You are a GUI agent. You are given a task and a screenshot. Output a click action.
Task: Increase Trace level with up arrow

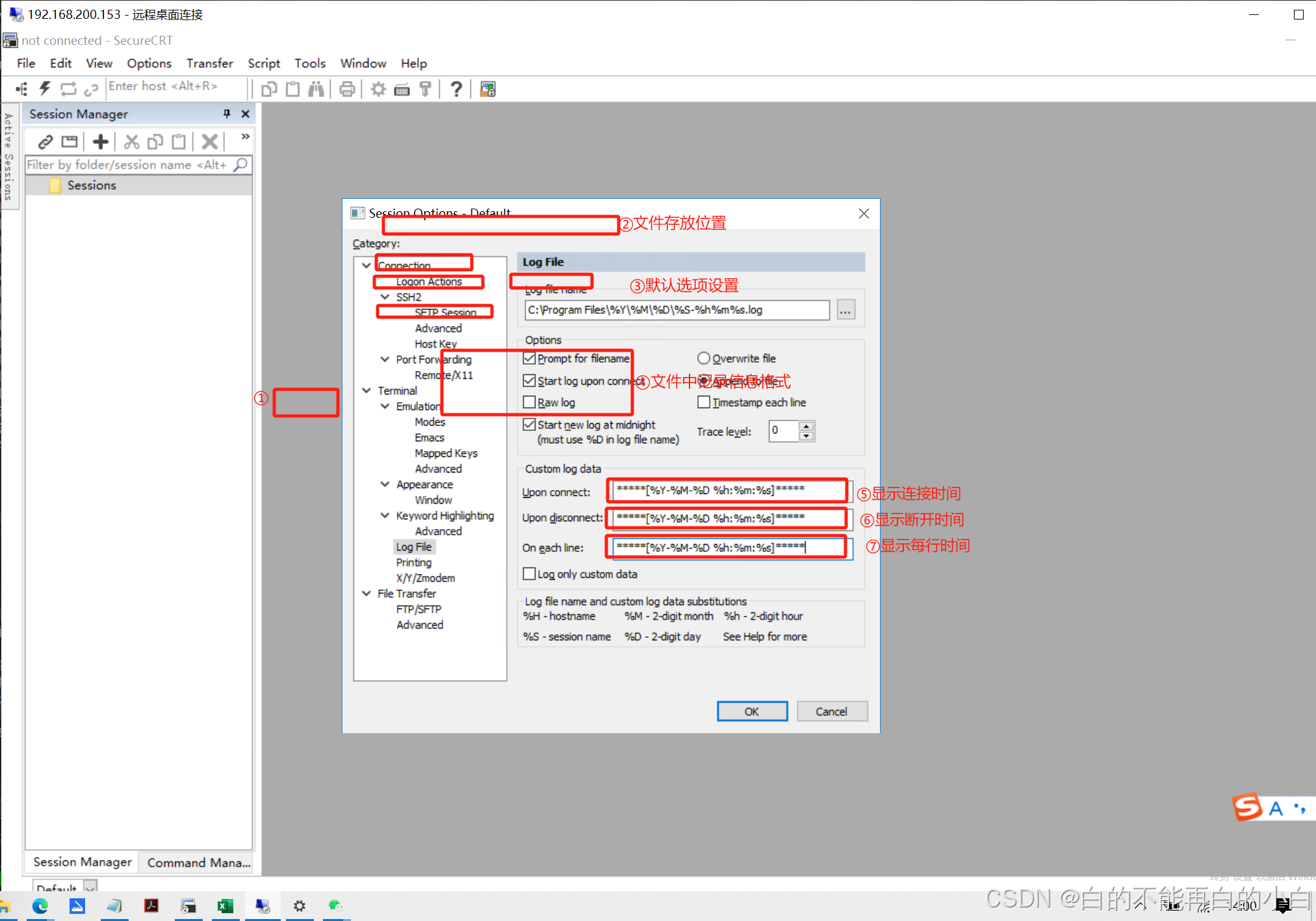tap(806, 426)
